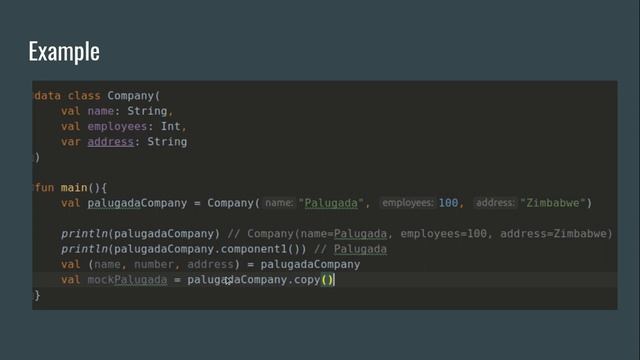Select the "data" keyword on first code line
Viewport: 640px width, 360px height.
[x=47, y=96]
